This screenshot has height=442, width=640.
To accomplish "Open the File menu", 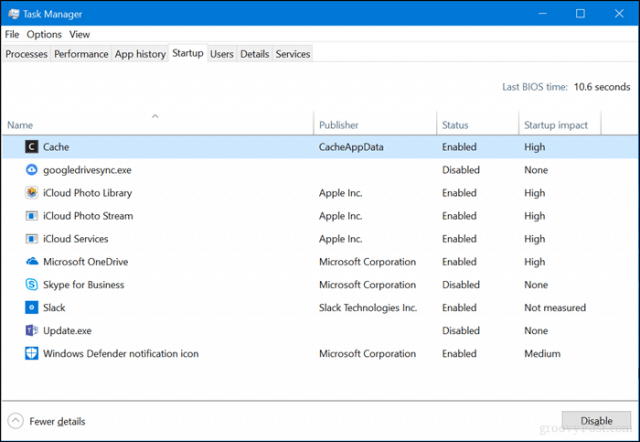I will [12, 35].
